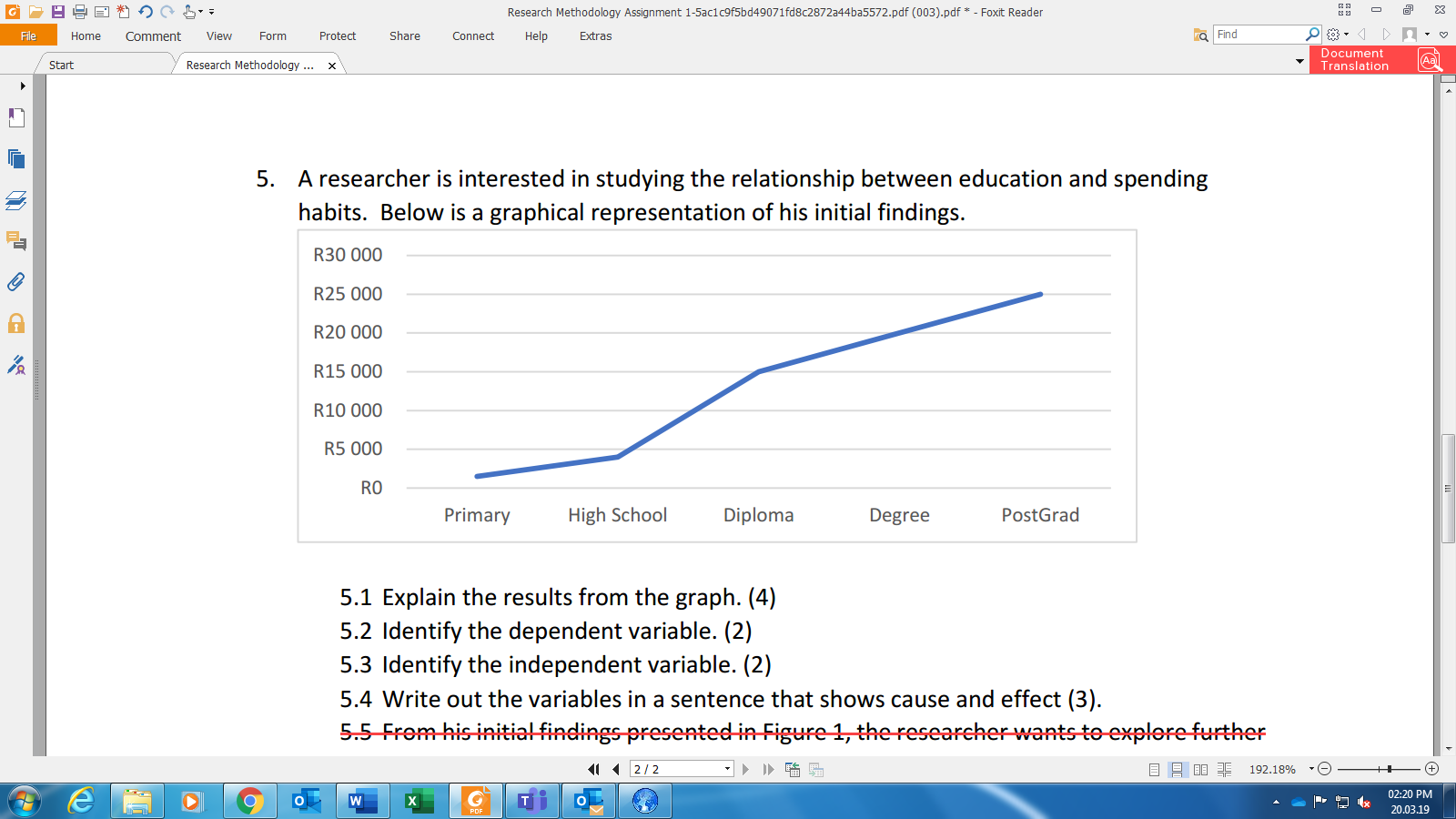The image size is (1456, 819).
Task: Open the Comments panel
Action: 15,242
